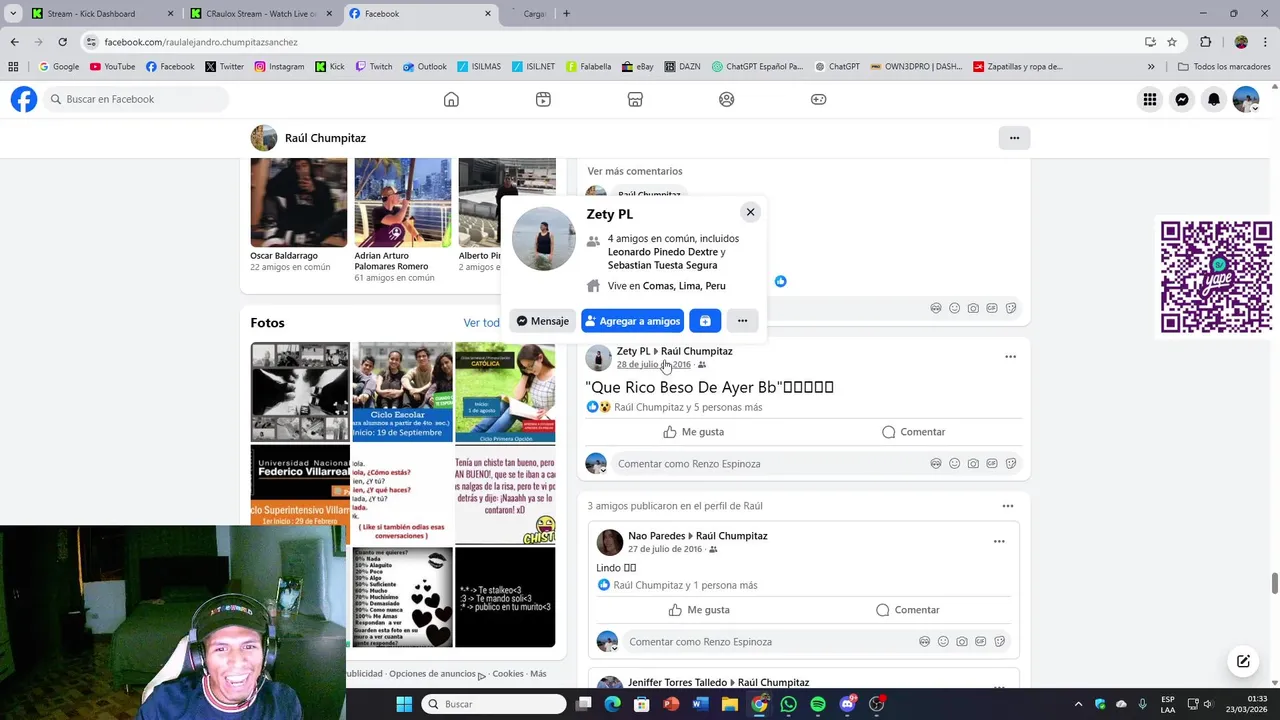This screenshot has width=1280, height=720.
Task: Open more options on Zety PL hover card
Action: pyautogui.click(x=742, y=321)
